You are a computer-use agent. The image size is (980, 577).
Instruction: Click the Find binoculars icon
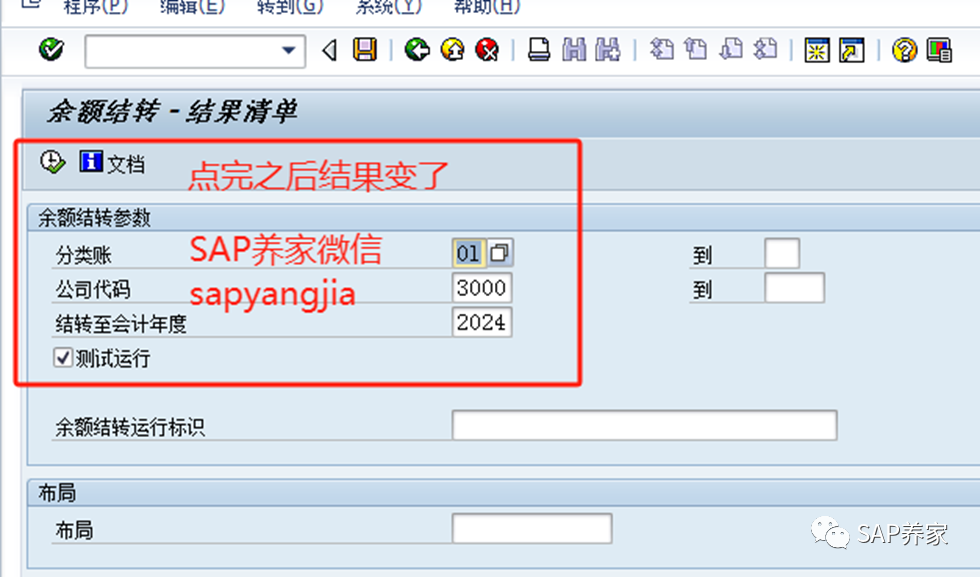coord(574,49)
